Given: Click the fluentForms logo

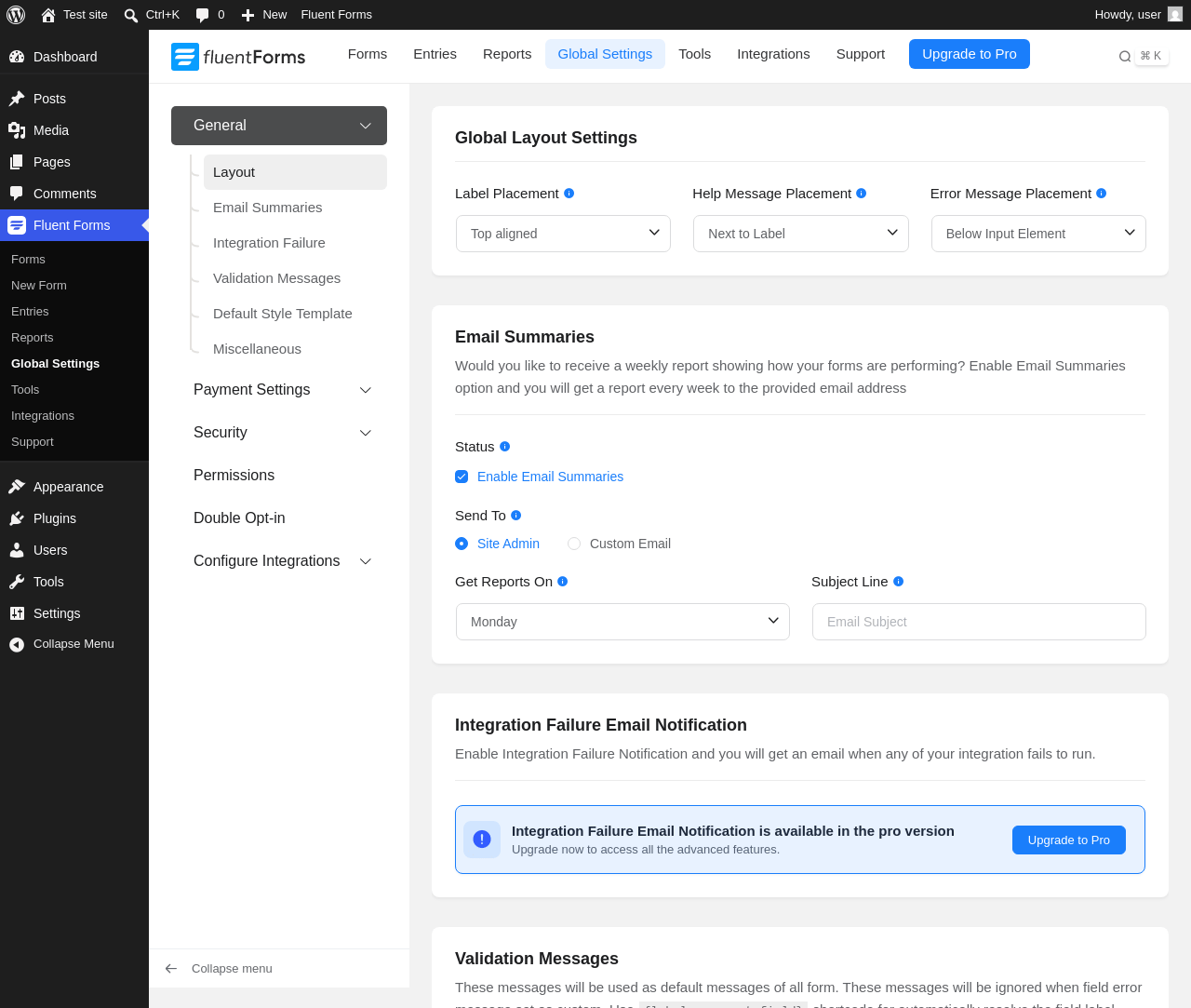Looking at the screenshot, I should (x=238, y=57).
